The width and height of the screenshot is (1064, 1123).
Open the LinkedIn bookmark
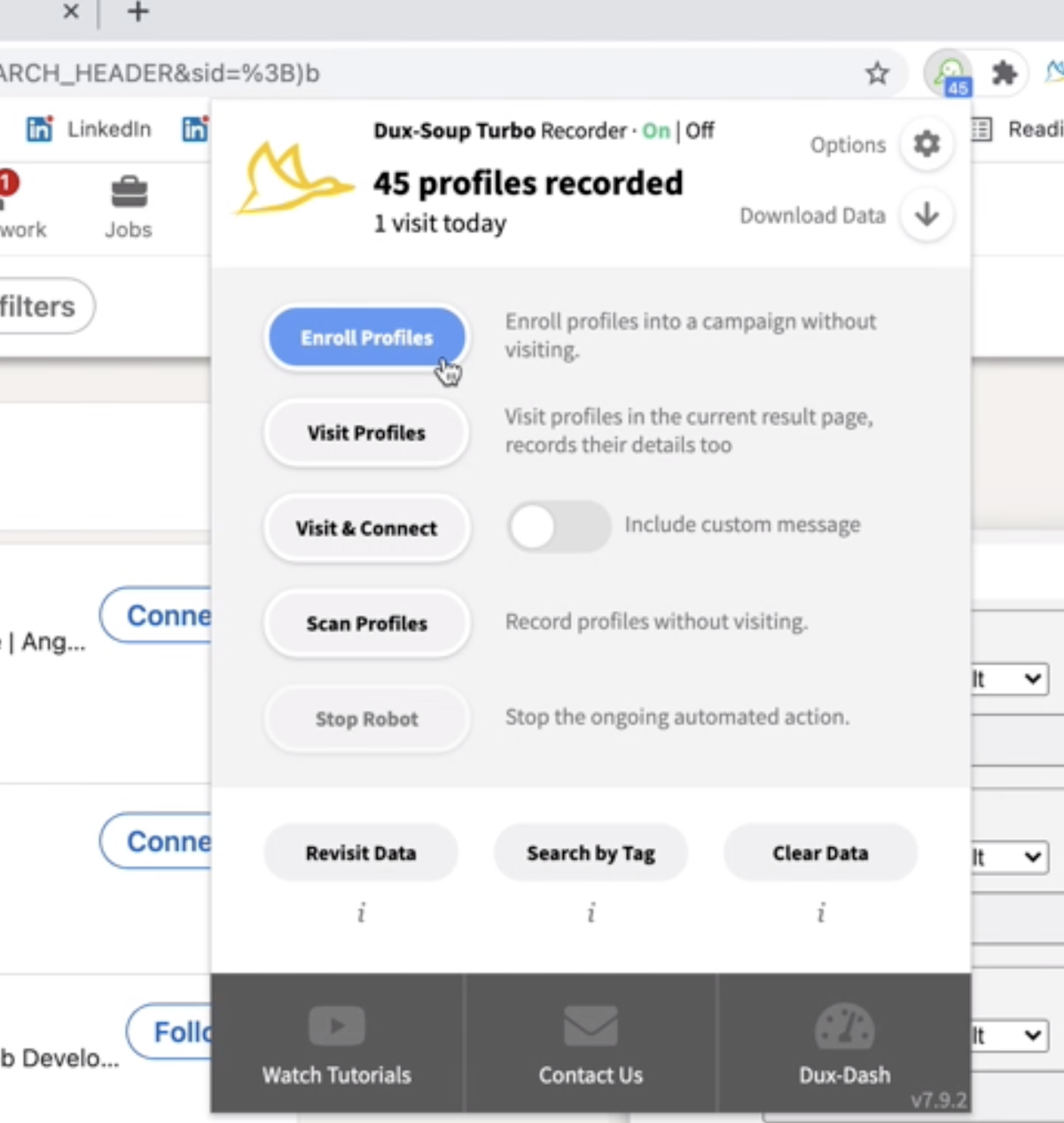89,130
